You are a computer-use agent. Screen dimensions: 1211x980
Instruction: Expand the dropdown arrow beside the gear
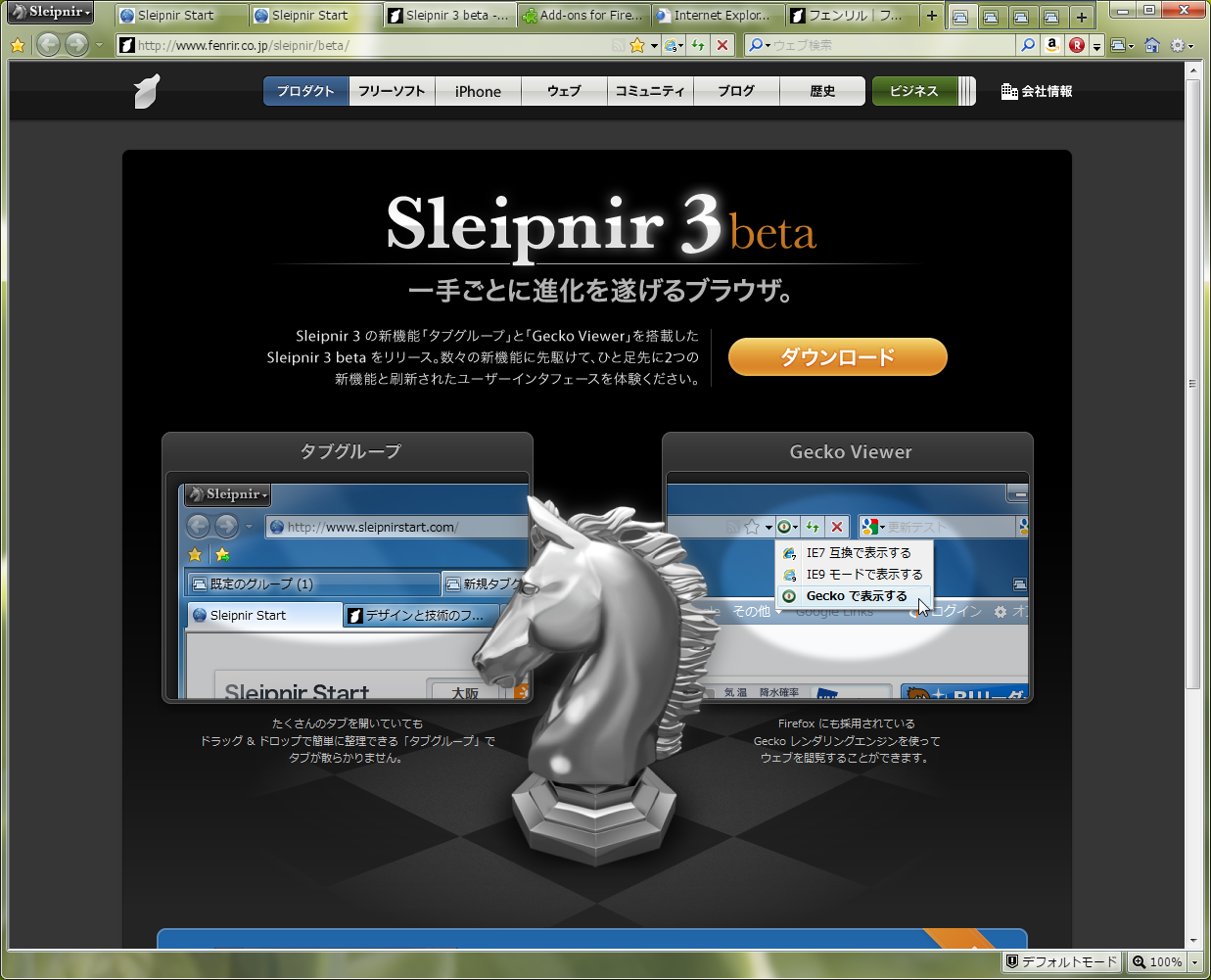pyautogui.click(x=1191, y=46)
